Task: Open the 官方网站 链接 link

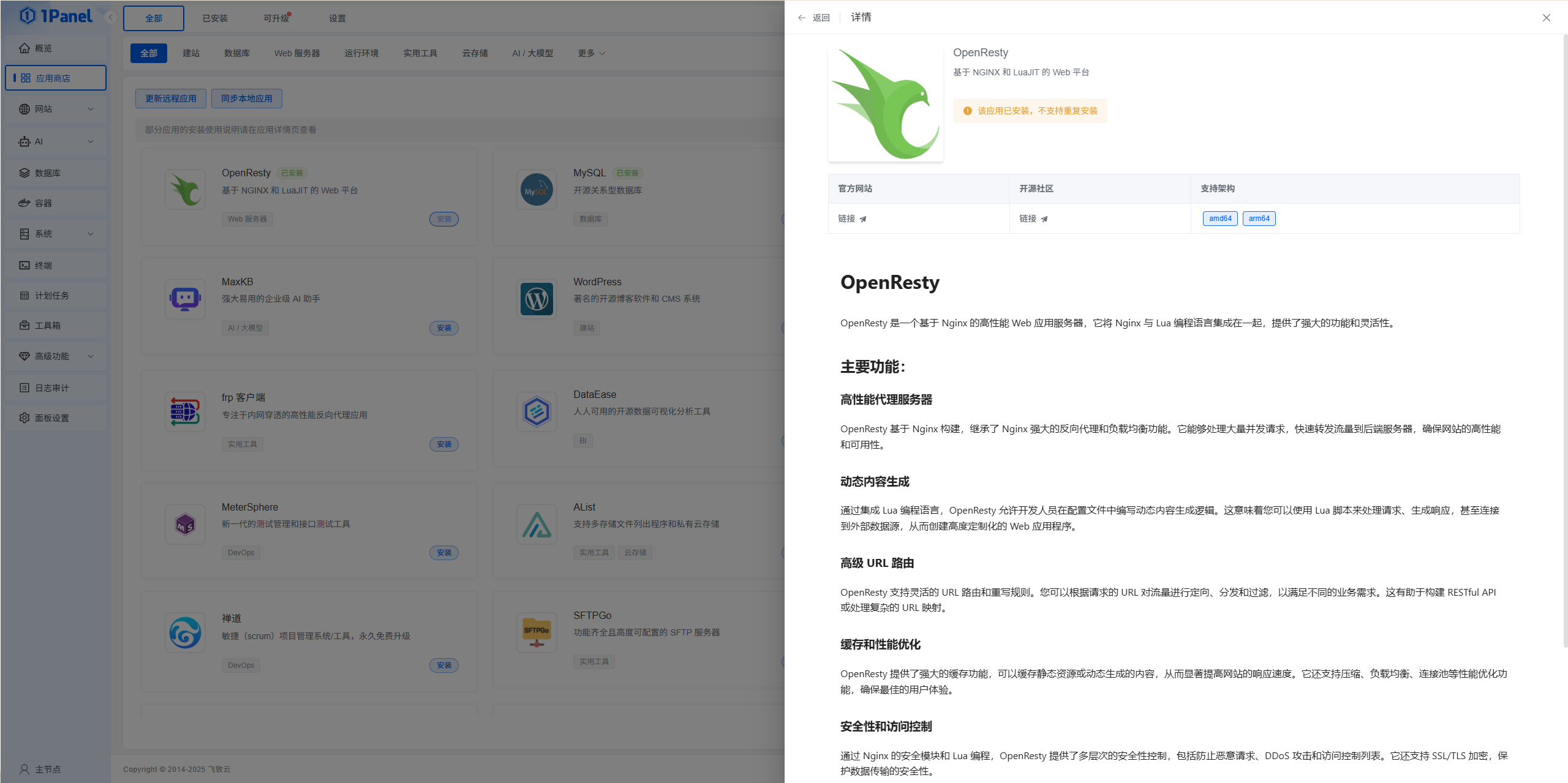Action: tap(851, 219)
